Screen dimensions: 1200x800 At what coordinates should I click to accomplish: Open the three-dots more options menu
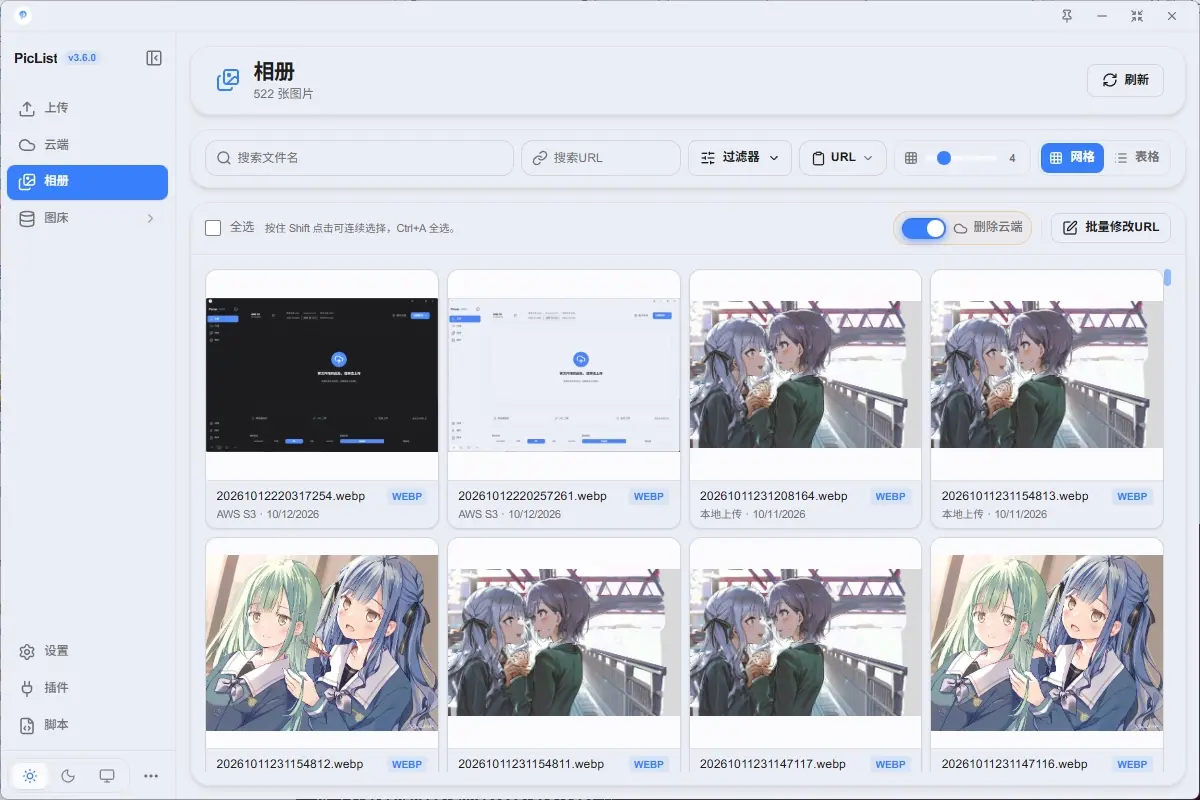click(x=151, y=776)
